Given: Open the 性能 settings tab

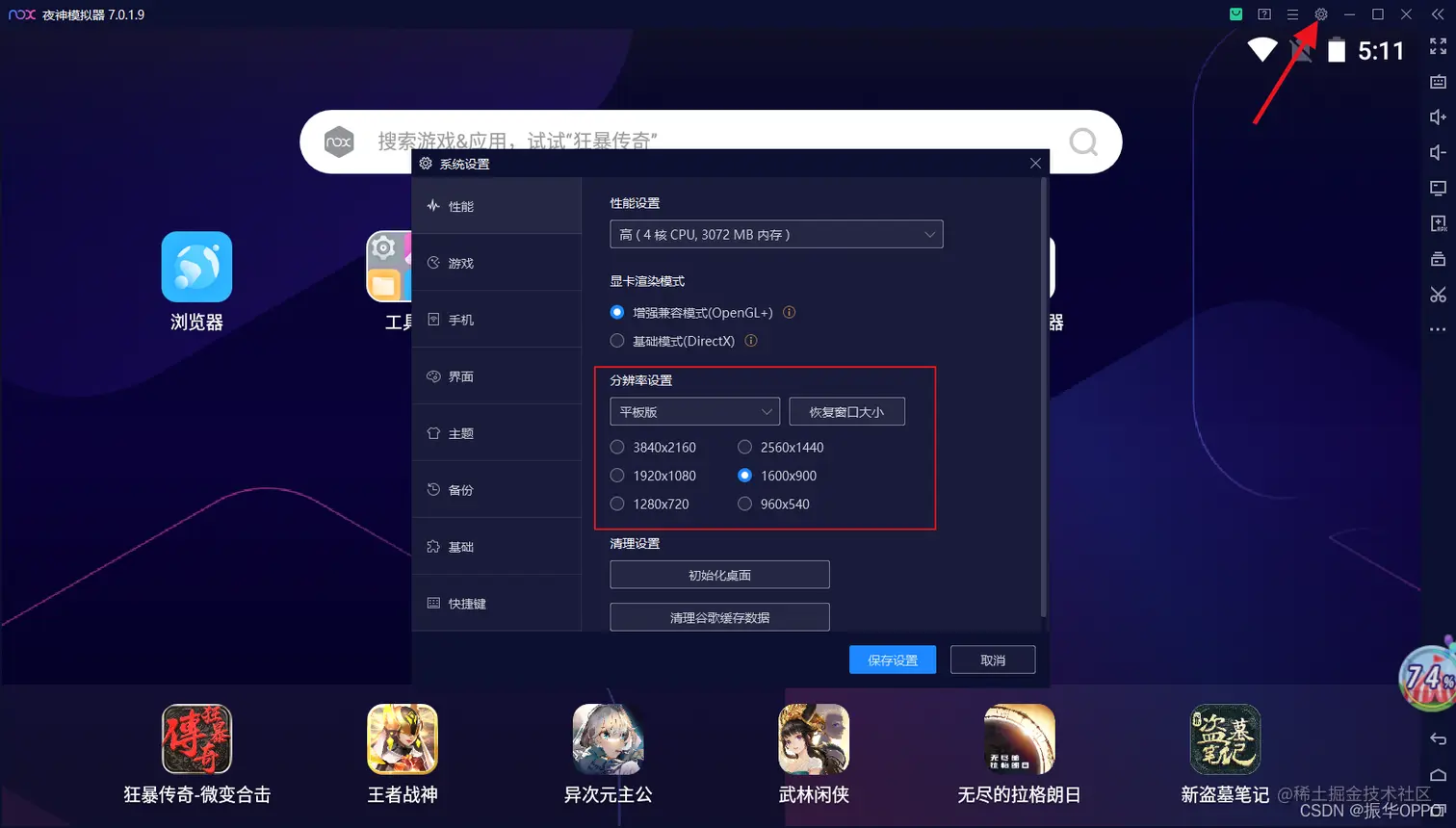Looking at the screenshot, I should pos(497,206).
